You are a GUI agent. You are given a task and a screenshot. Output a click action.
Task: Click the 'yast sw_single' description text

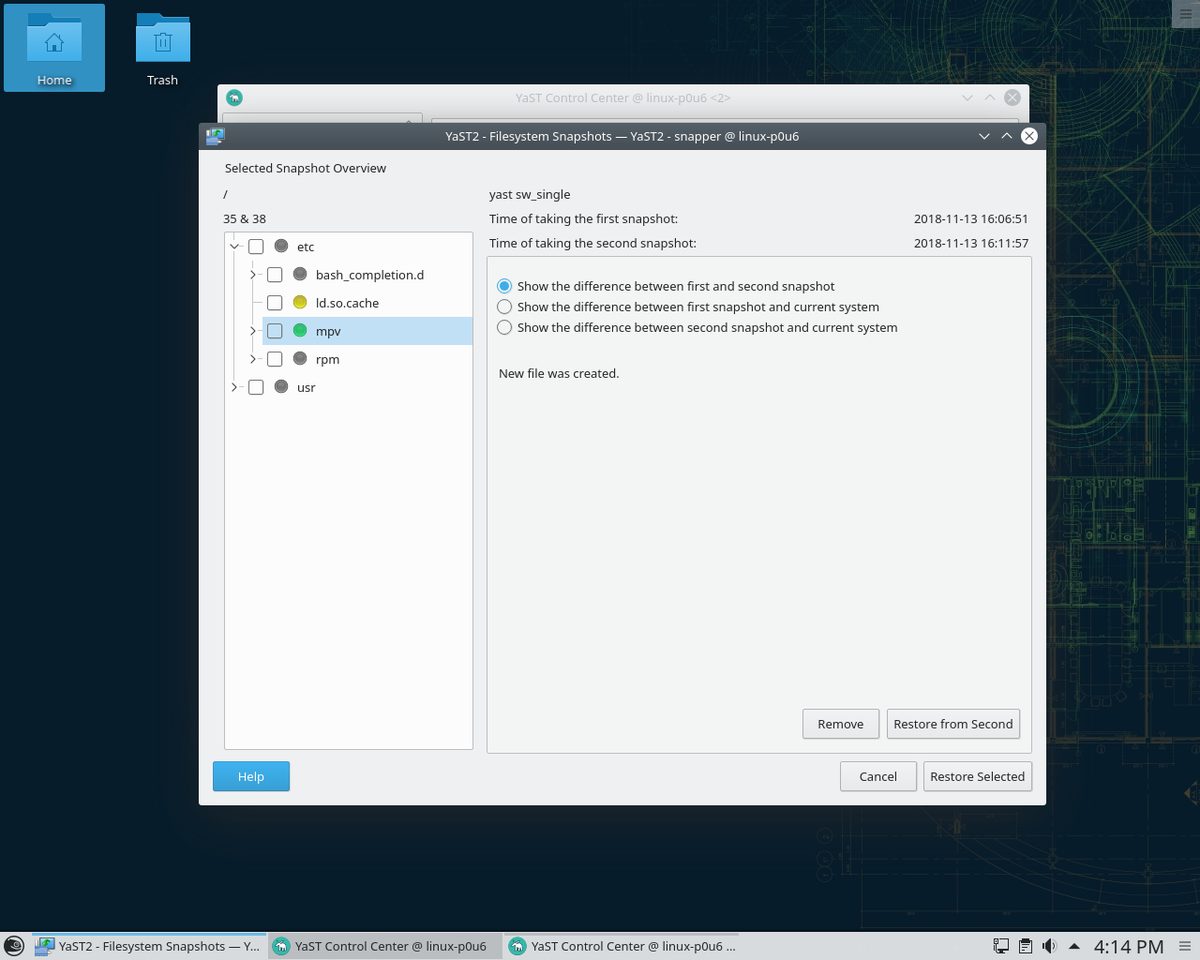[530, 194]
